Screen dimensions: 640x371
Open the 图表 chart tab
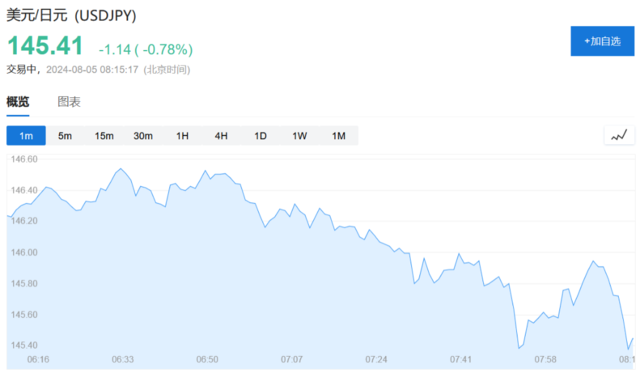(69, 102)
